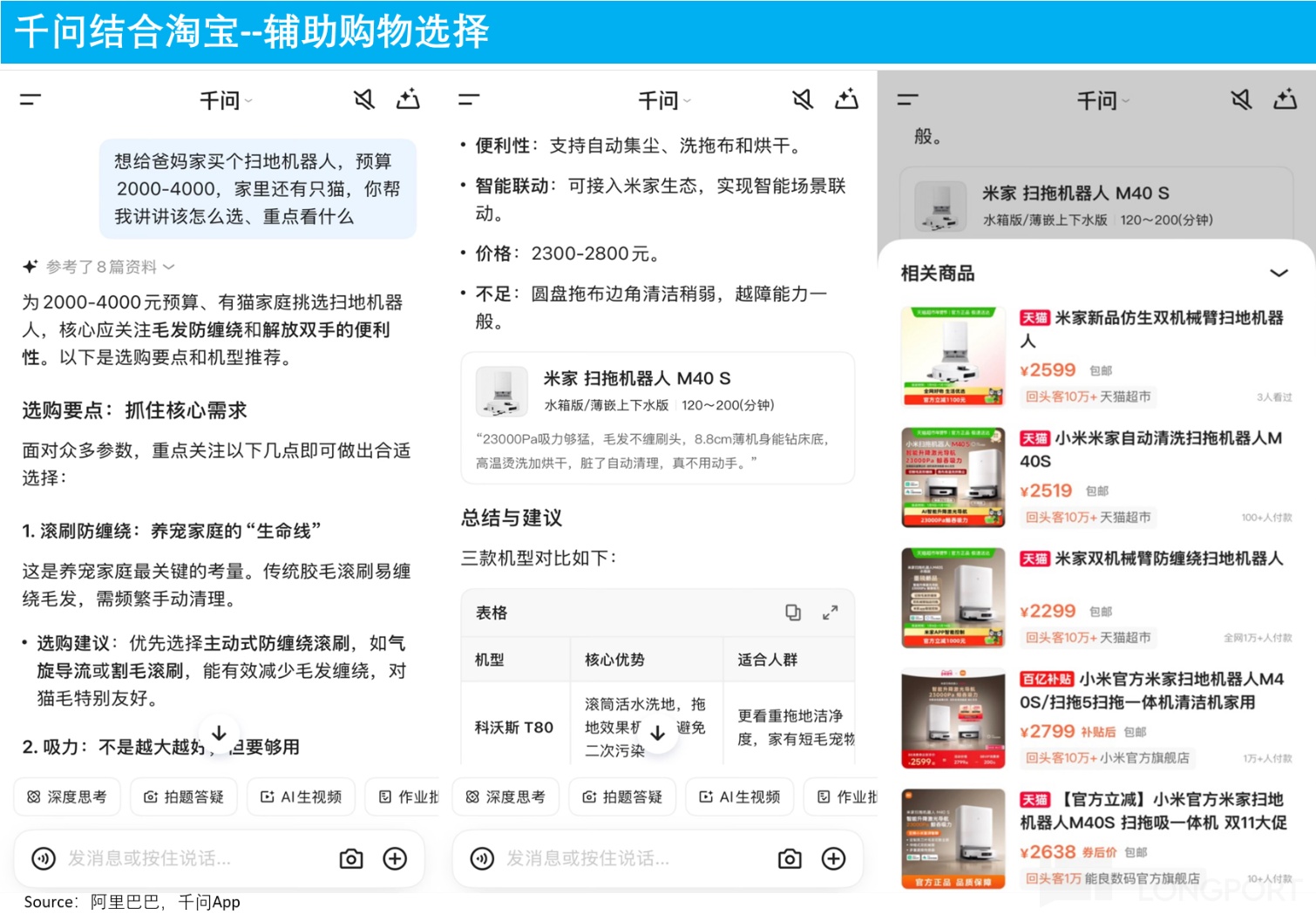Viewport: 1316px width, 921px height.
Task: Copy the comparison table contents
Action: 793,613
